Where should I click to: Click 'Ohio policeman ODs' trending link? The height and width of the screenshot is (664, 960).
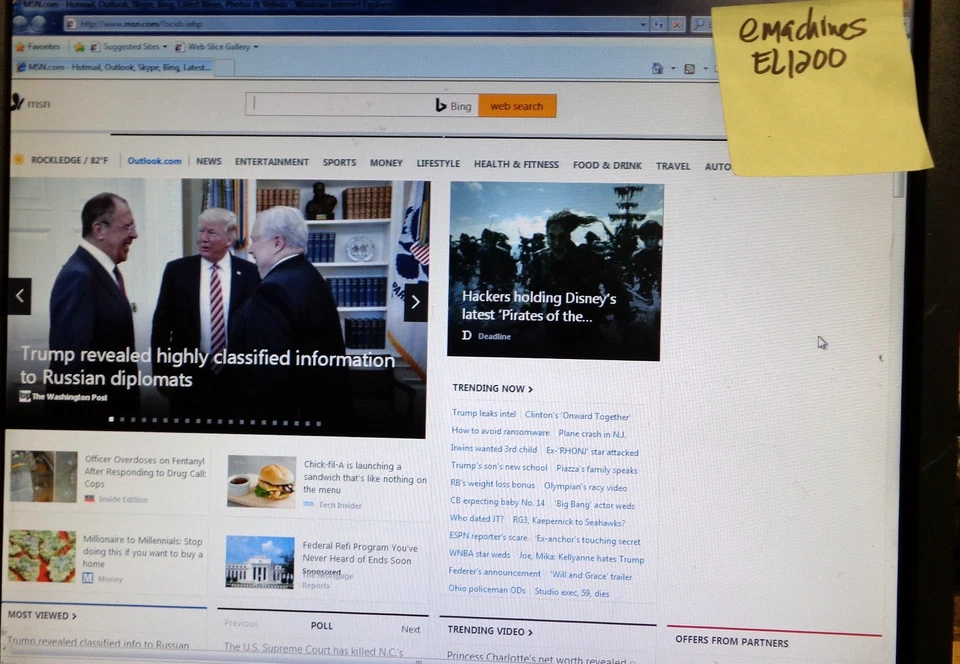click(487, 589)
